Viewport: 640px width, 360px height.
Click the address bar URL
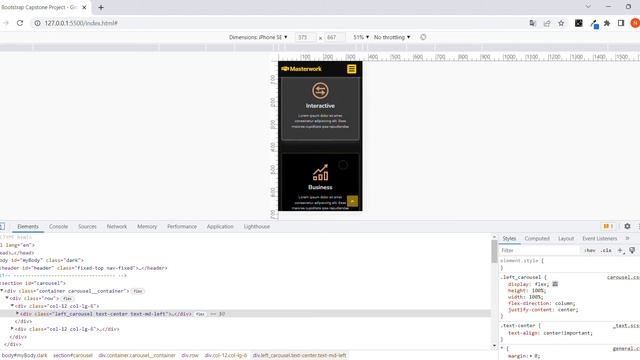(81, 23)
